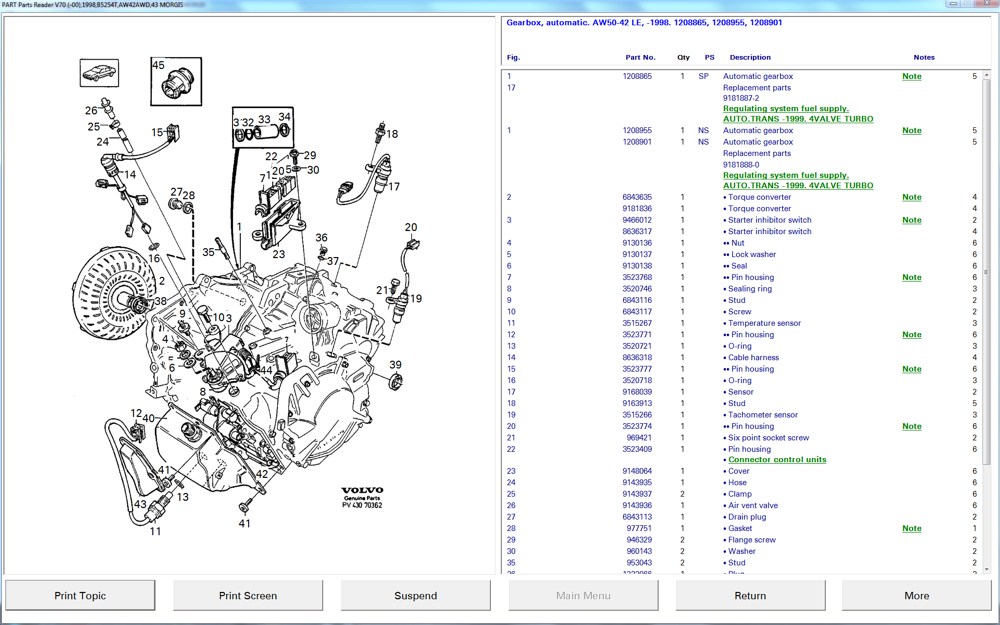Open Note link for Torque converter 6843635

[911, 198]
